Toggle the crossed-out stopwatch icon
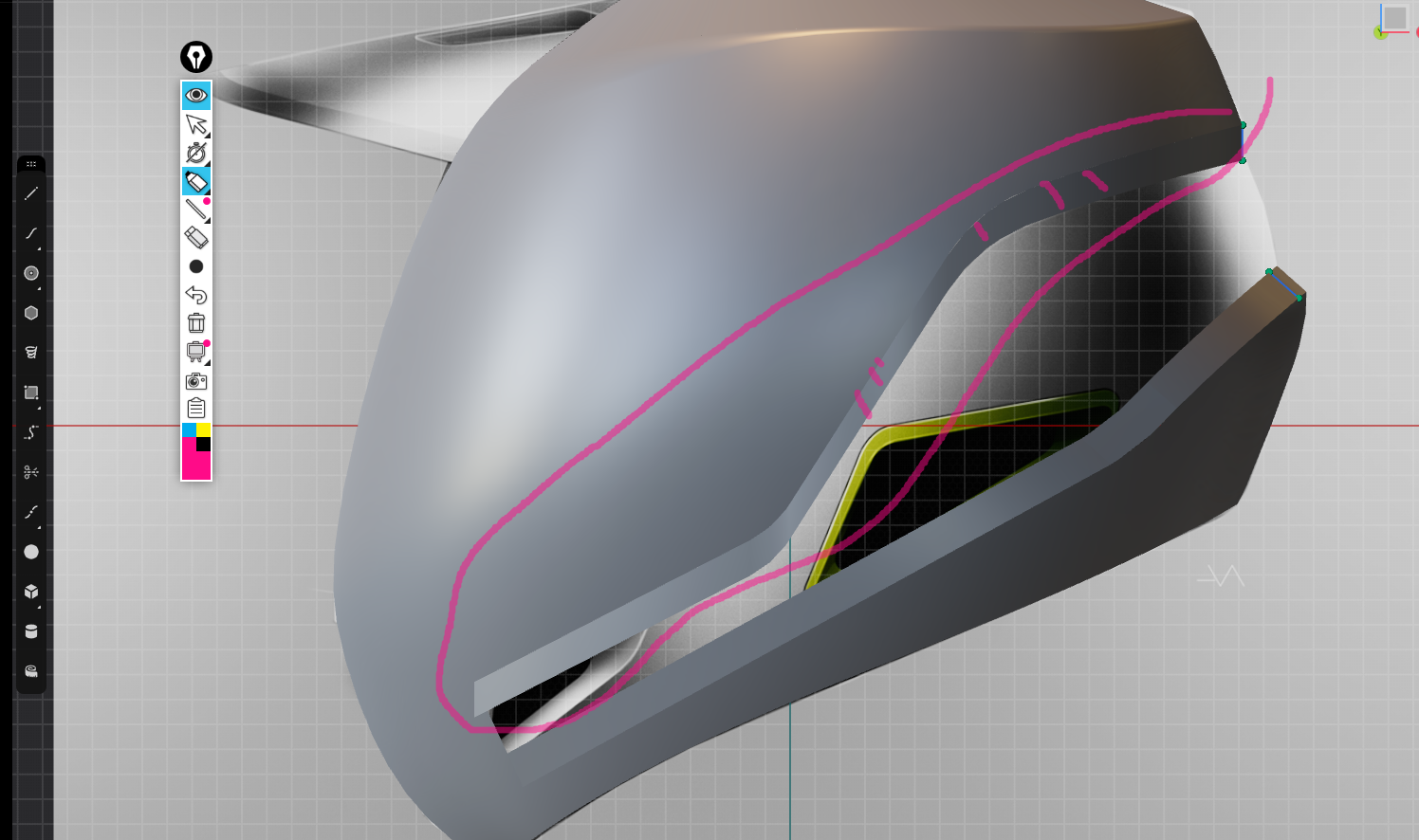This screenshot has width=1419, height=840. coord(195,152)
